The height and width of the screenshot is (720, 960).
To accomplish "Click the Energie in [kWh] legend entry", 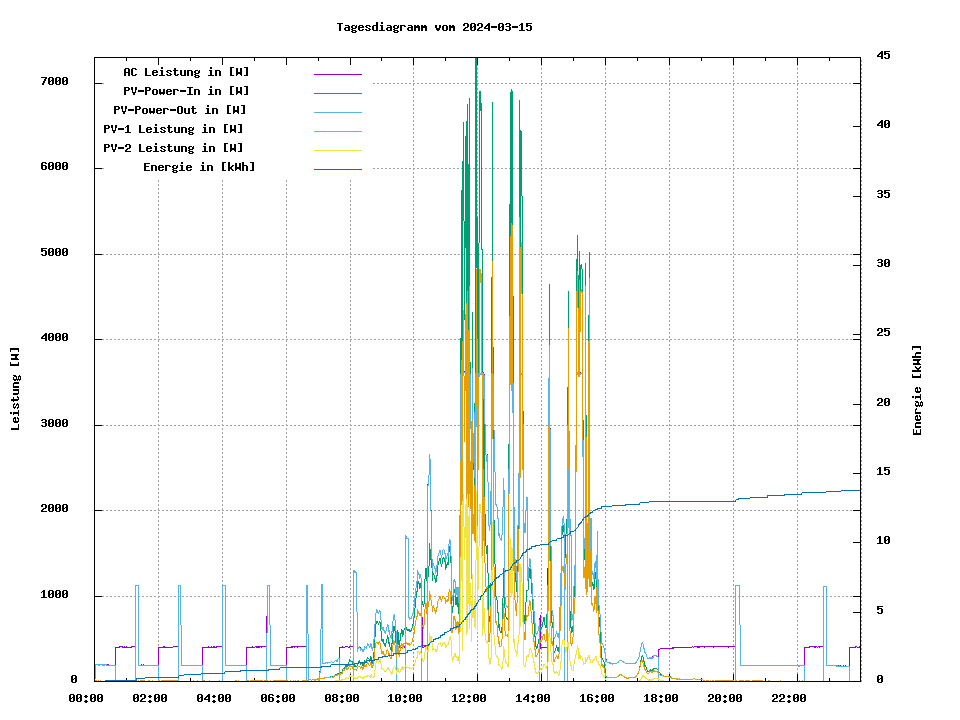I will pyautogui.click(x=199, y=167).
